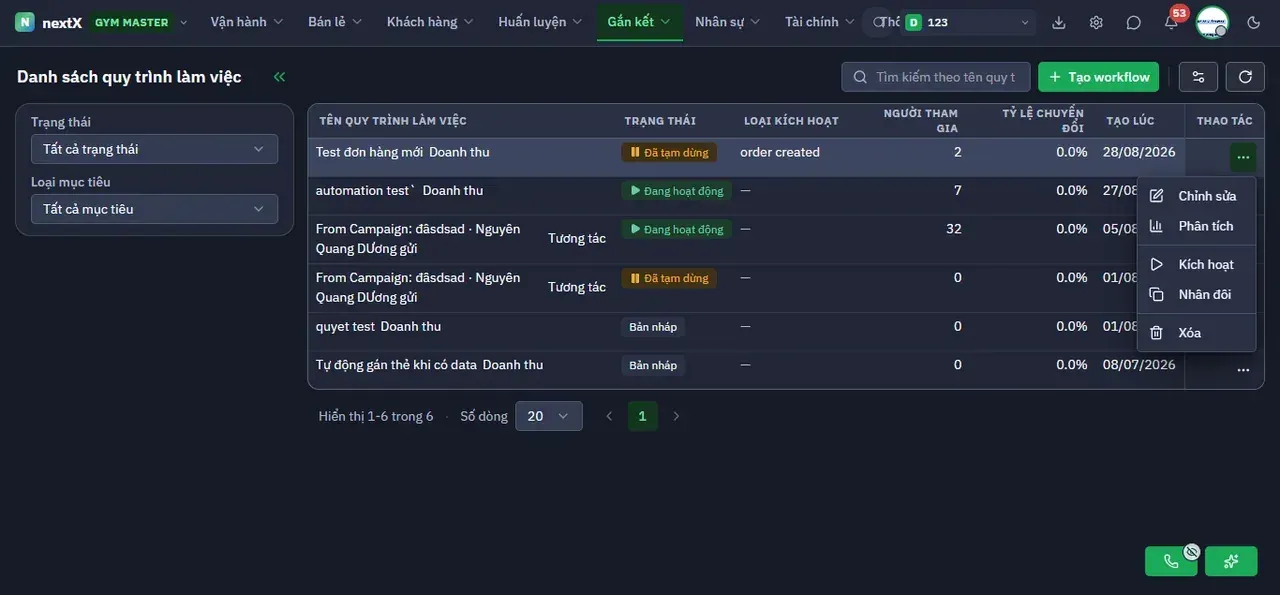
Task: Click the 'order created' trigger cell
Action: (780, 152)
